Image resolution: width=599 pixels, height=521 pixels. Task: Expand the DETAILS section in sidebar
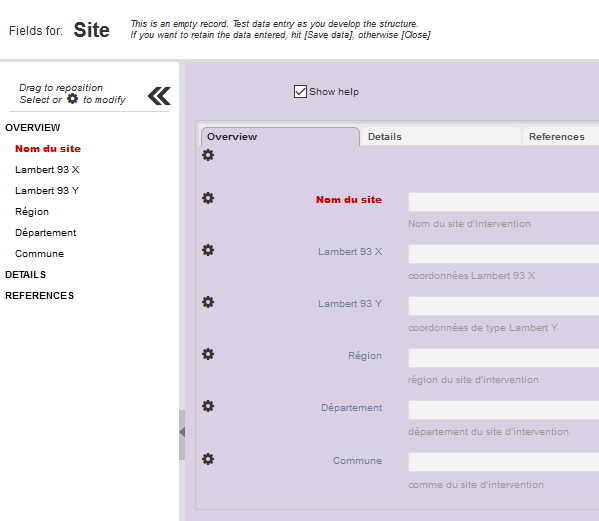click(x=25, y=275)
